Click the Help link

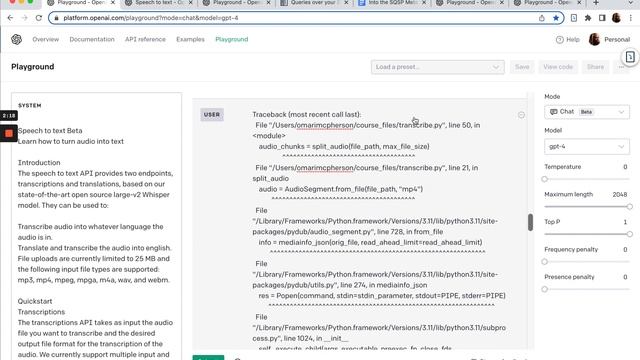tap(573, 40)
